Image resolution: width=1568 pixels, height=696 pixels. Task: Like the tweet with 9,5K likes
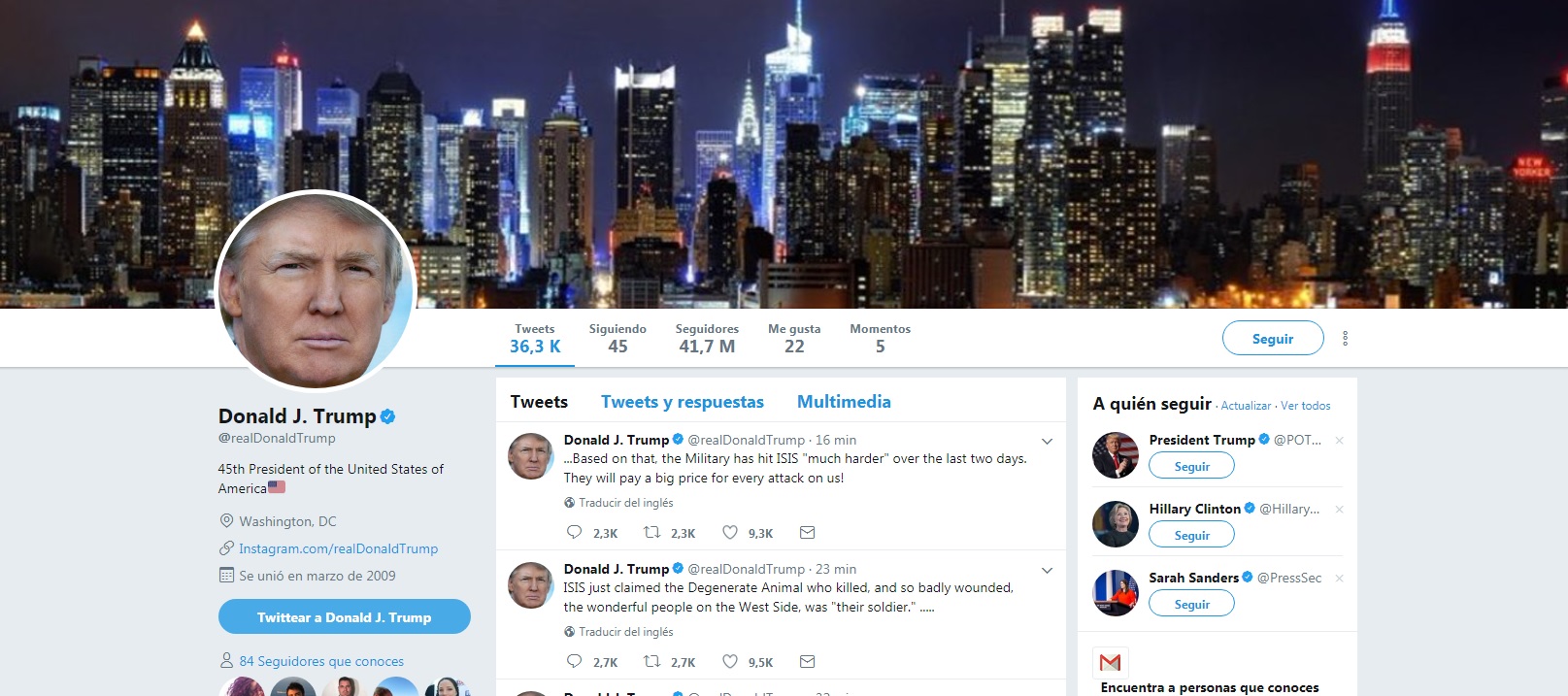[730, 661]
